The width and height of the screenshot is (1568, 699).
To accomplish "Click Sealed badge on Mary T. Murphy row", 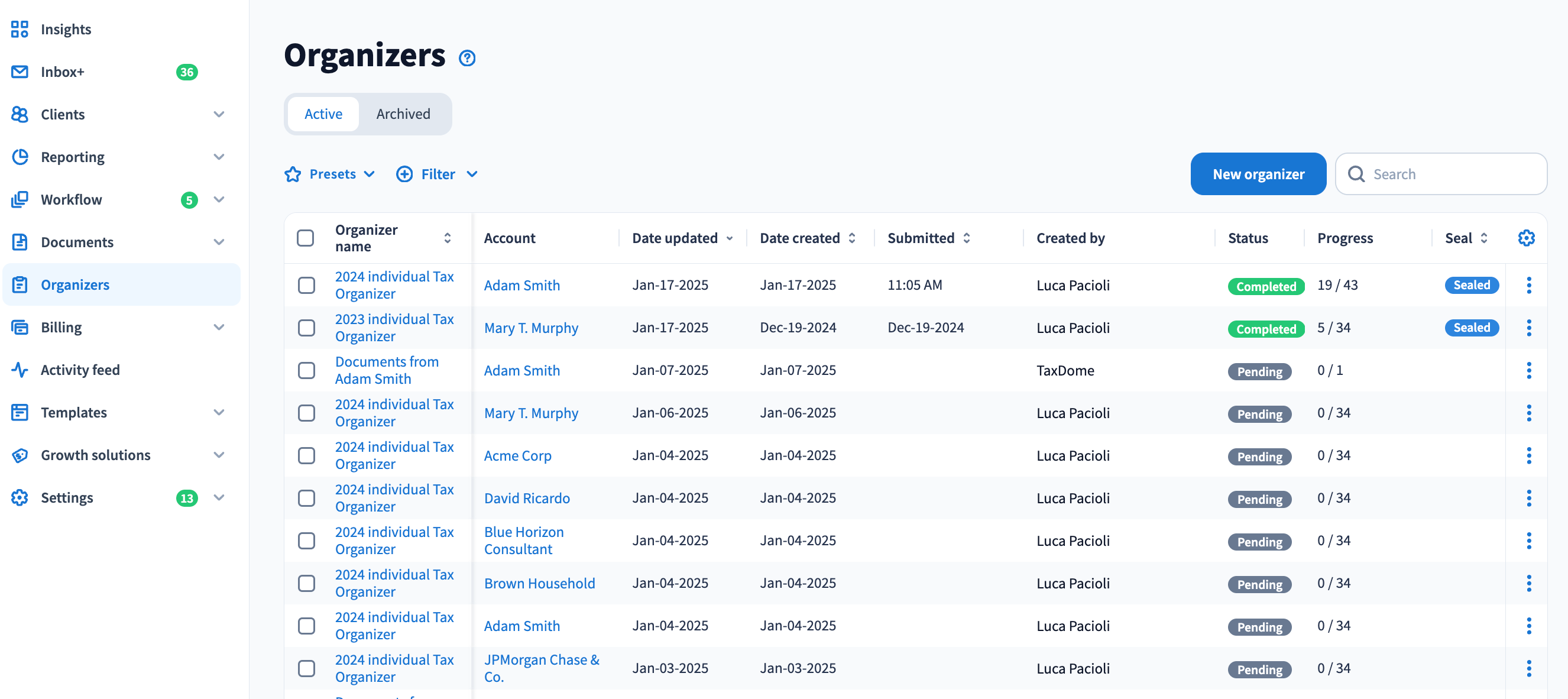I will pos(1471,328).
